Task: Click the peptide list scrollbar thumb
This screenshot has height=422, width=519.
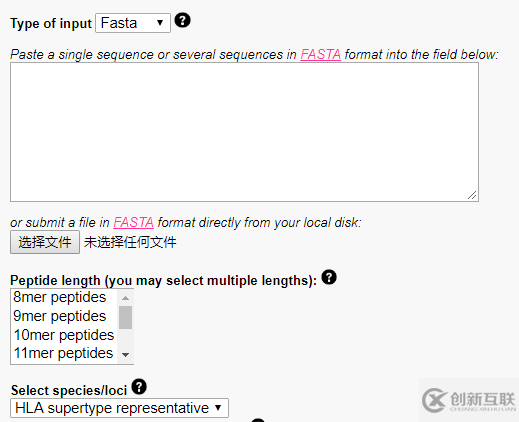Action: tap(125, 317)
